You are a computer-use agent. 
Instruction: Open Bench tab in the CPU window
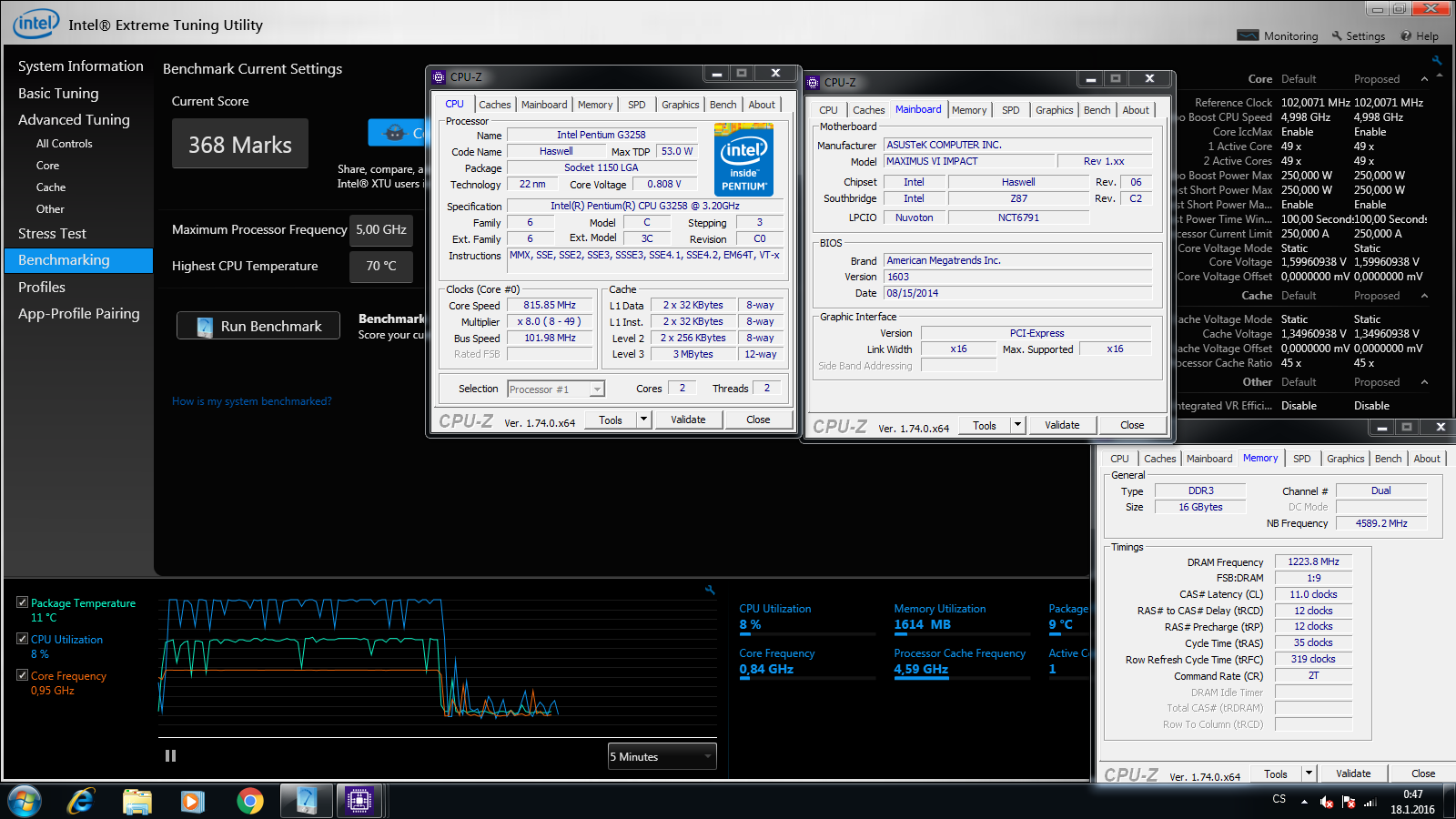click(723, 105)
